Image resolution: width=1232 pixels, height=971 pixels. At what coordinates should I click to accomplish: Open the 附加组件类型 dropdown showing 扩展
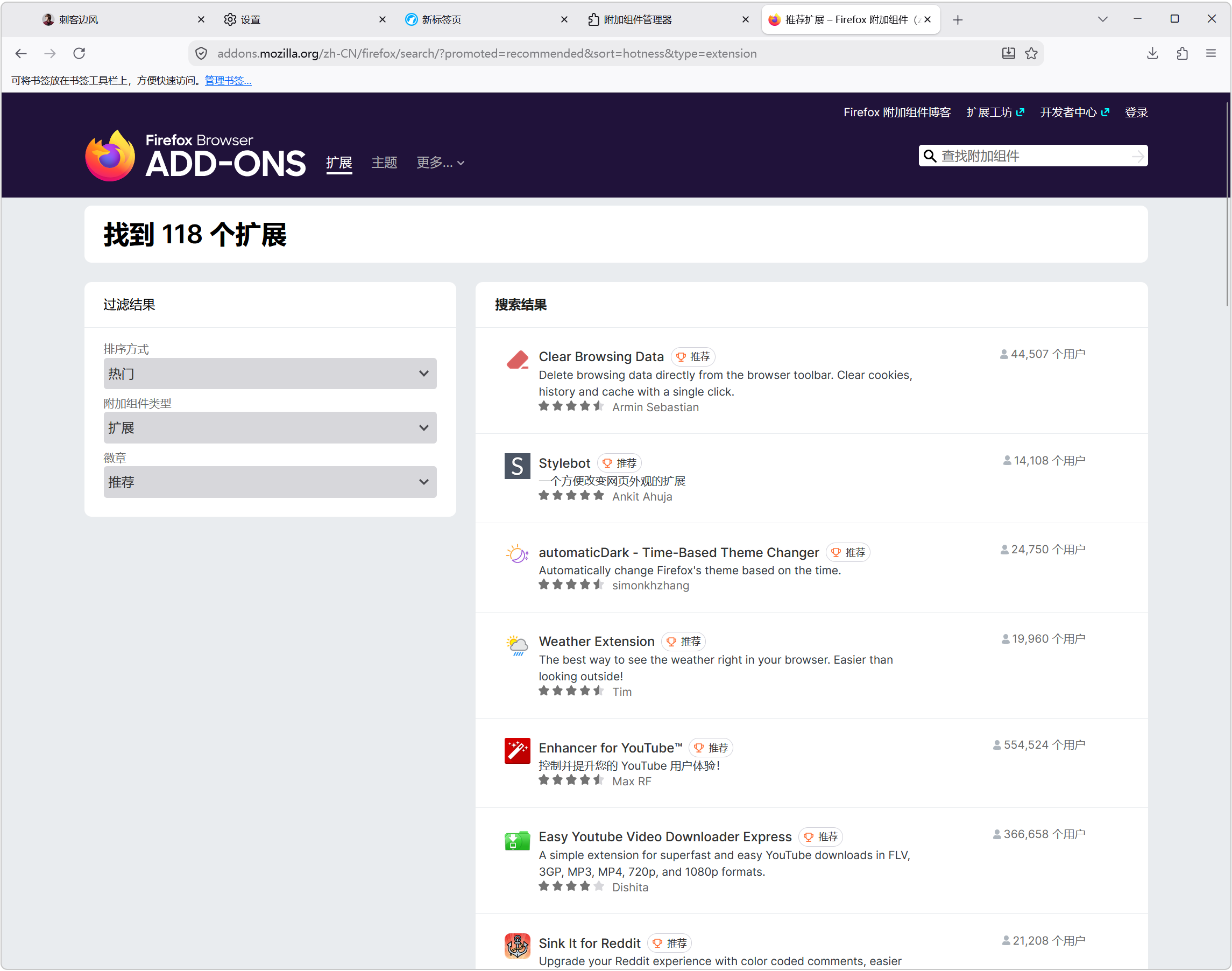[x=270, y=427]
